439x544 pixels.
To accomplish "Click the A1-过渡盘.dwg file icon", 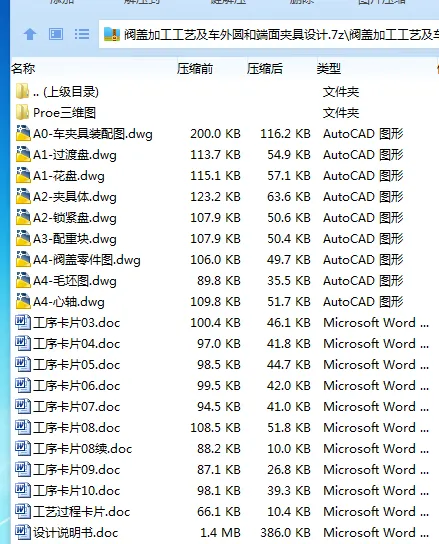I will pyautogui.click(x=23, y=154).
